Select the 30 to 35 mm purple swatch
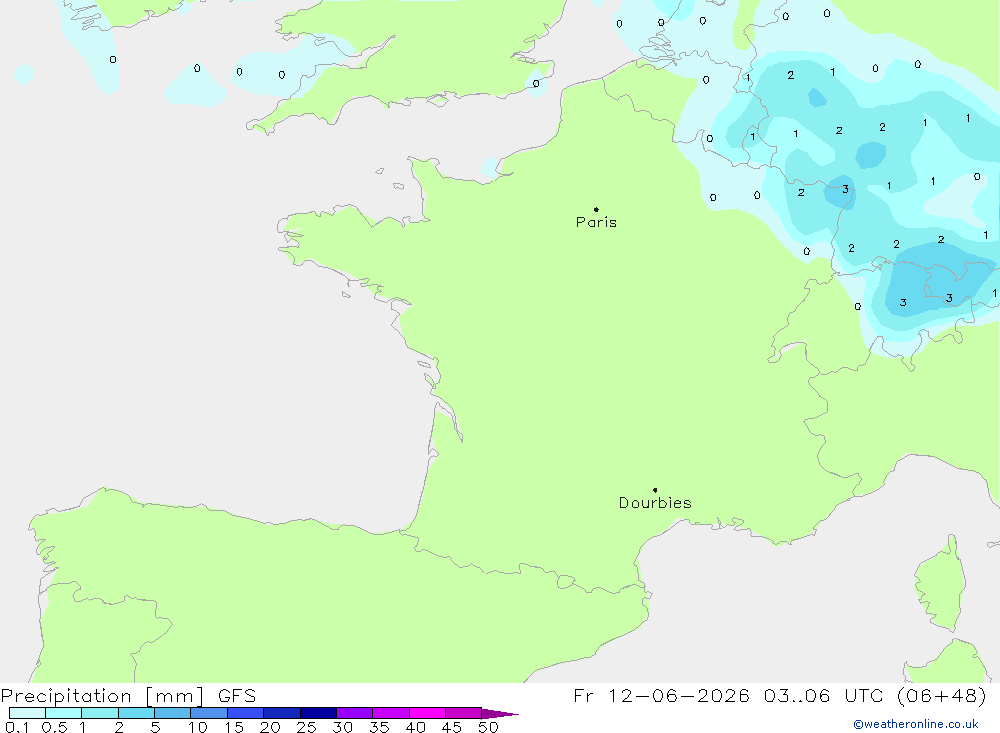 point(354,713)
